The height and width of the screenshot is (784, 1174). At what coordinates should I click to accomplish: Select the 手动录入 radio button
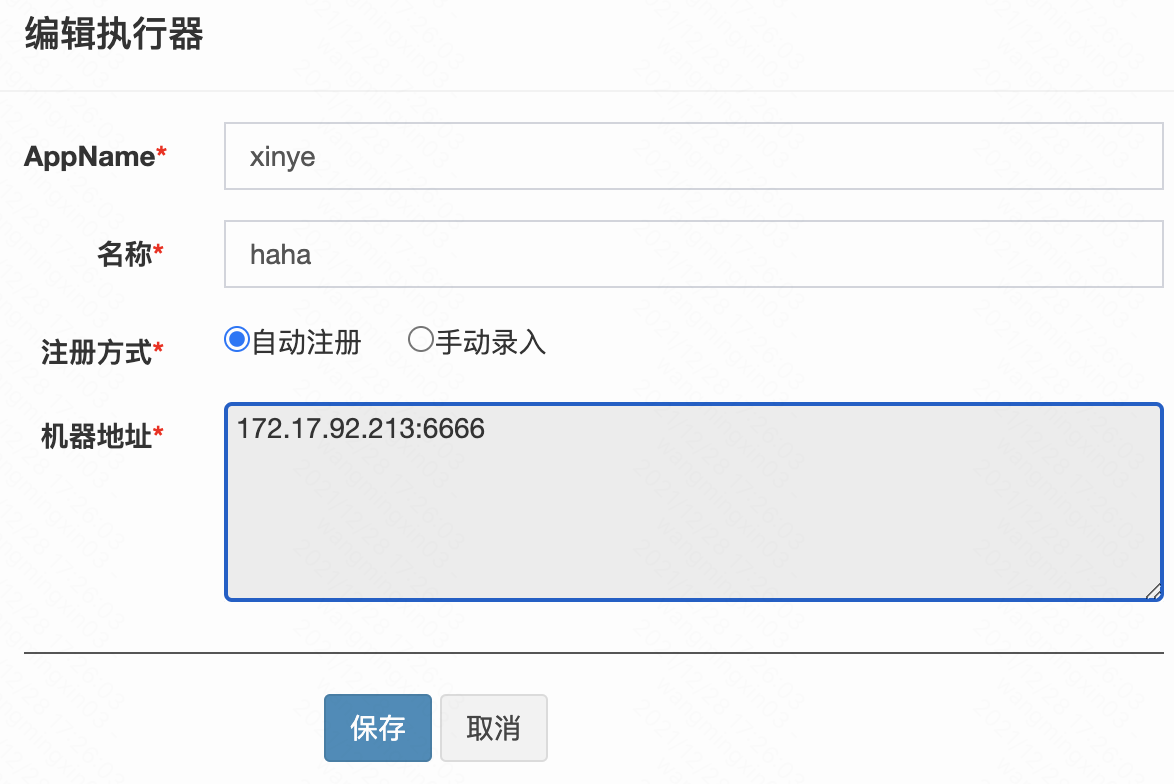coord(420,340)
